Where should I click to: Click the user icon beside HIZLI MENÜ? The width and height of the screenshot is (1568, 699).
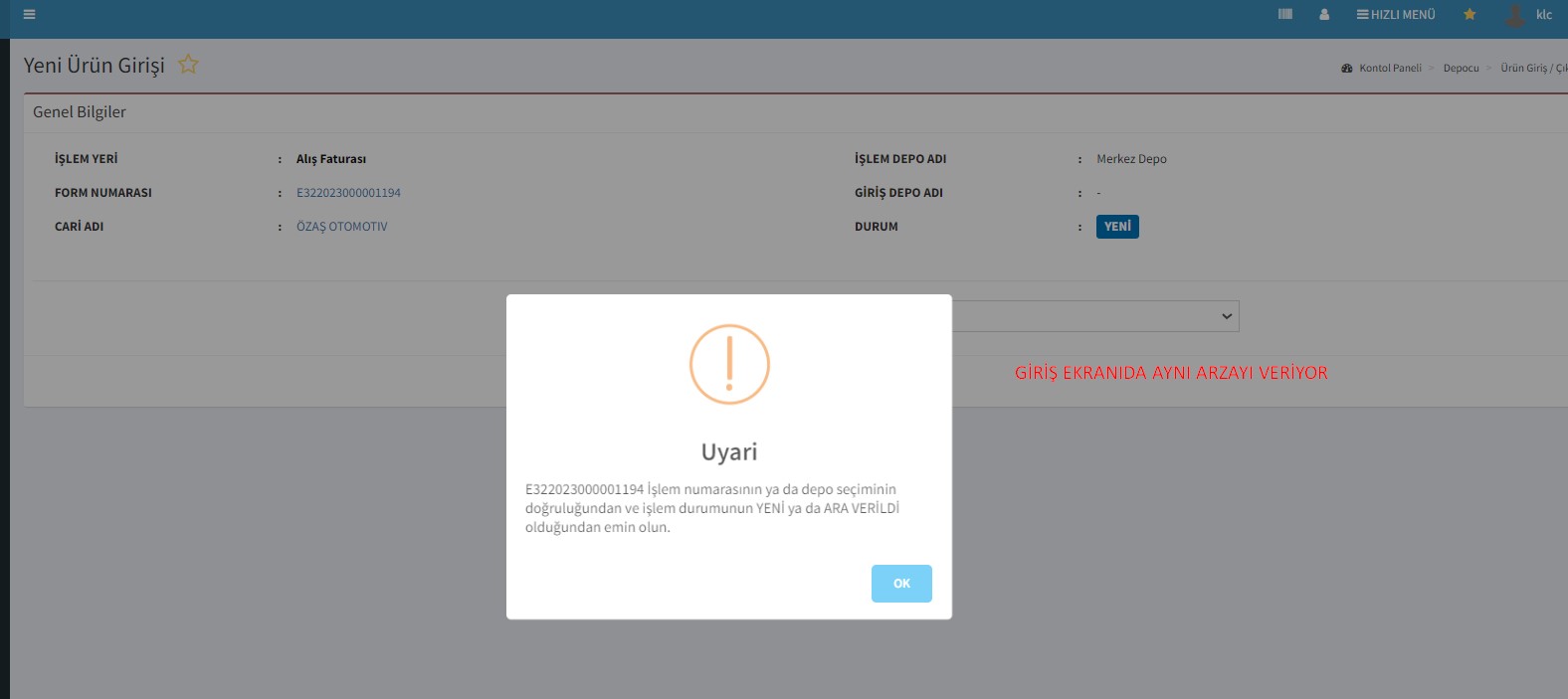click(1324, 15)
